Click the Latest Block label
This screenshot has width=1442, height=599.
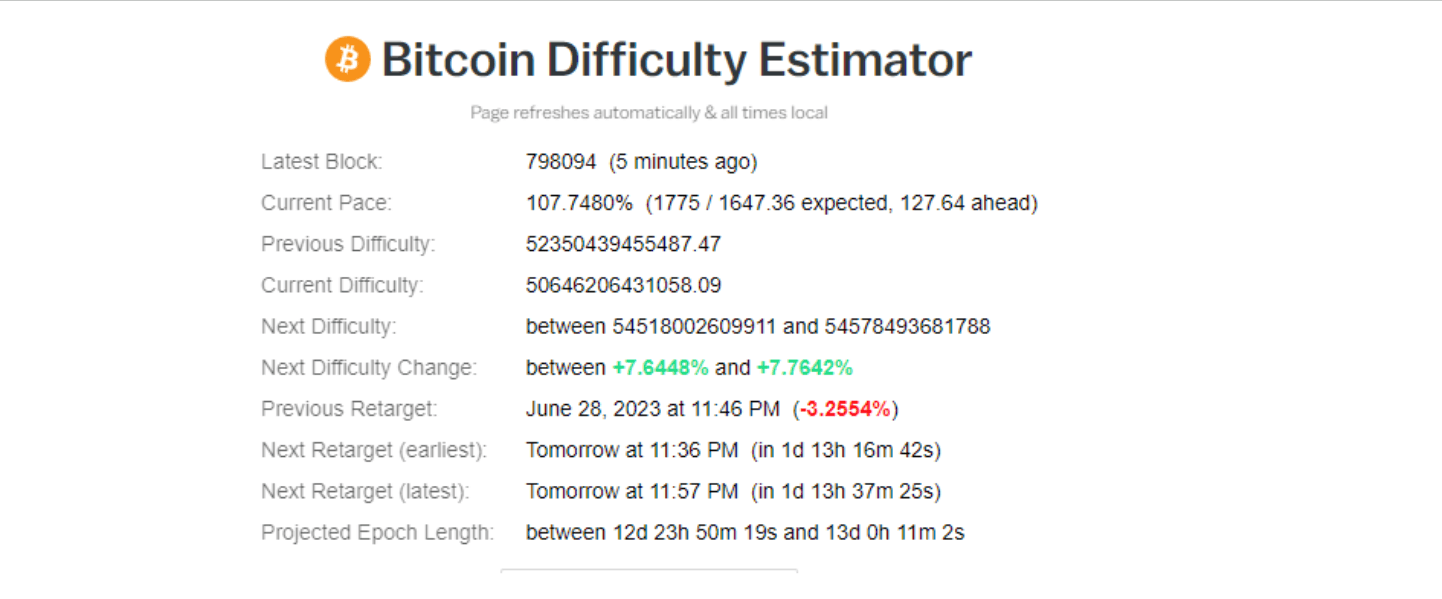point(321,162)
